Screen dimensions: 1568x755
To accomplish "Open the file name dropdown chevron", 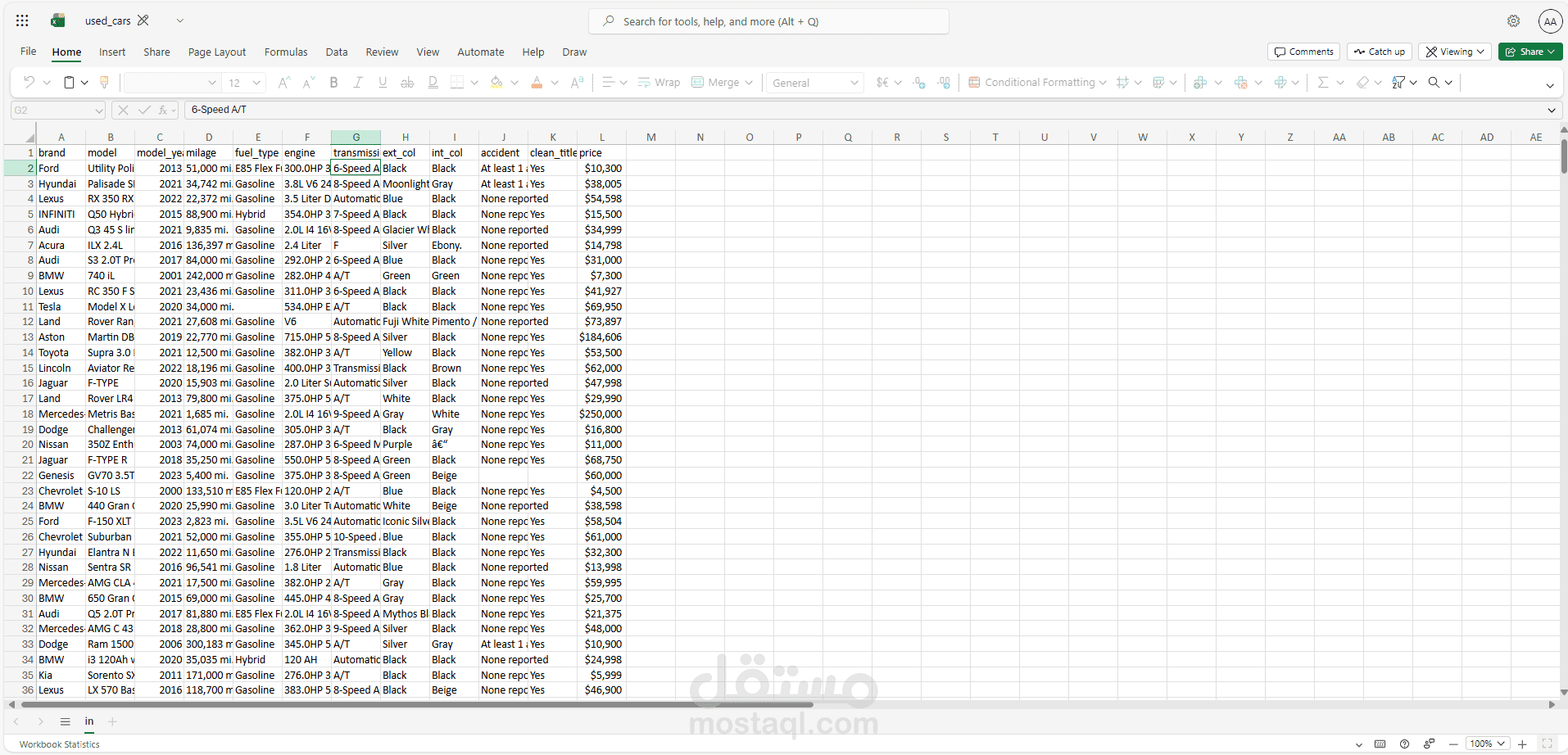I will 180,21.
